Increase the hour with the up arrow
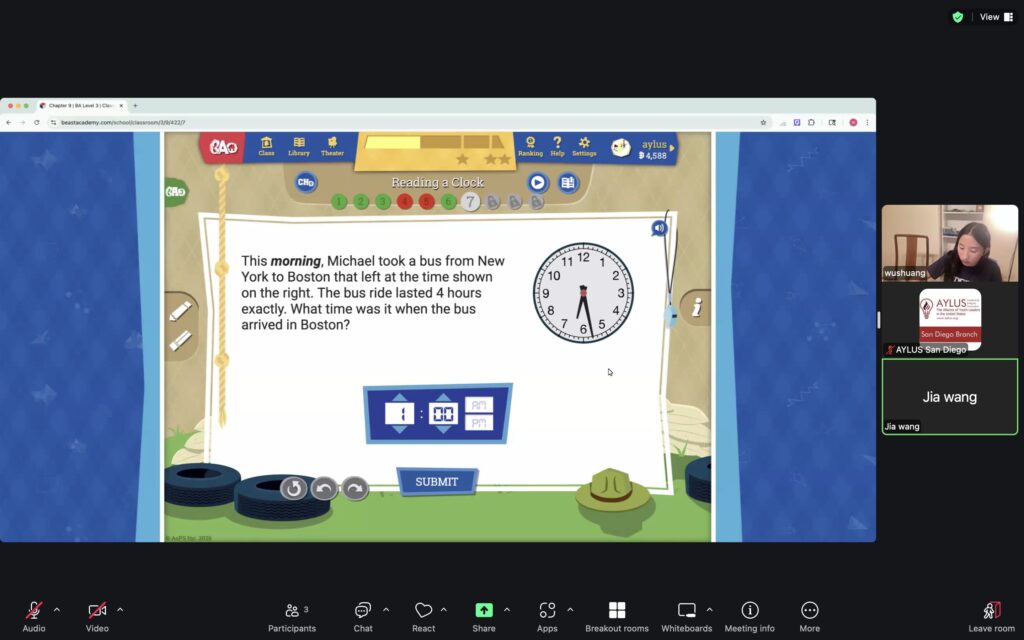The width and height of the screenshot is (1024, 640). click(399, 399)
